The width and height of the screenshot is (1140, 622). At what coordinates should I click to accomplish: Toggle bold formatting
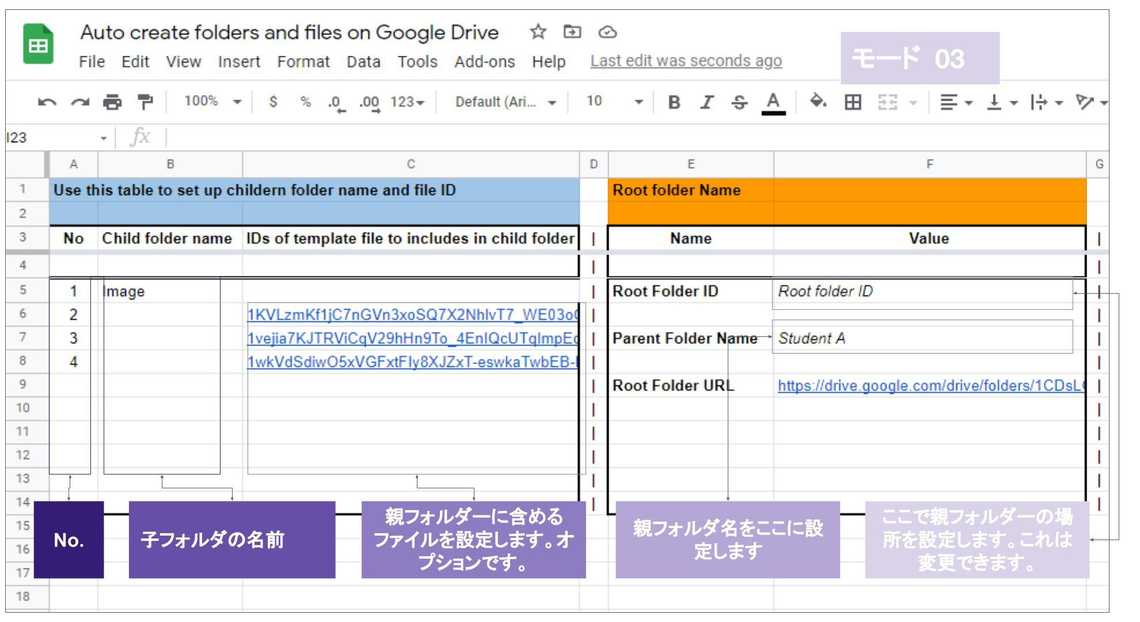(674, 102)
